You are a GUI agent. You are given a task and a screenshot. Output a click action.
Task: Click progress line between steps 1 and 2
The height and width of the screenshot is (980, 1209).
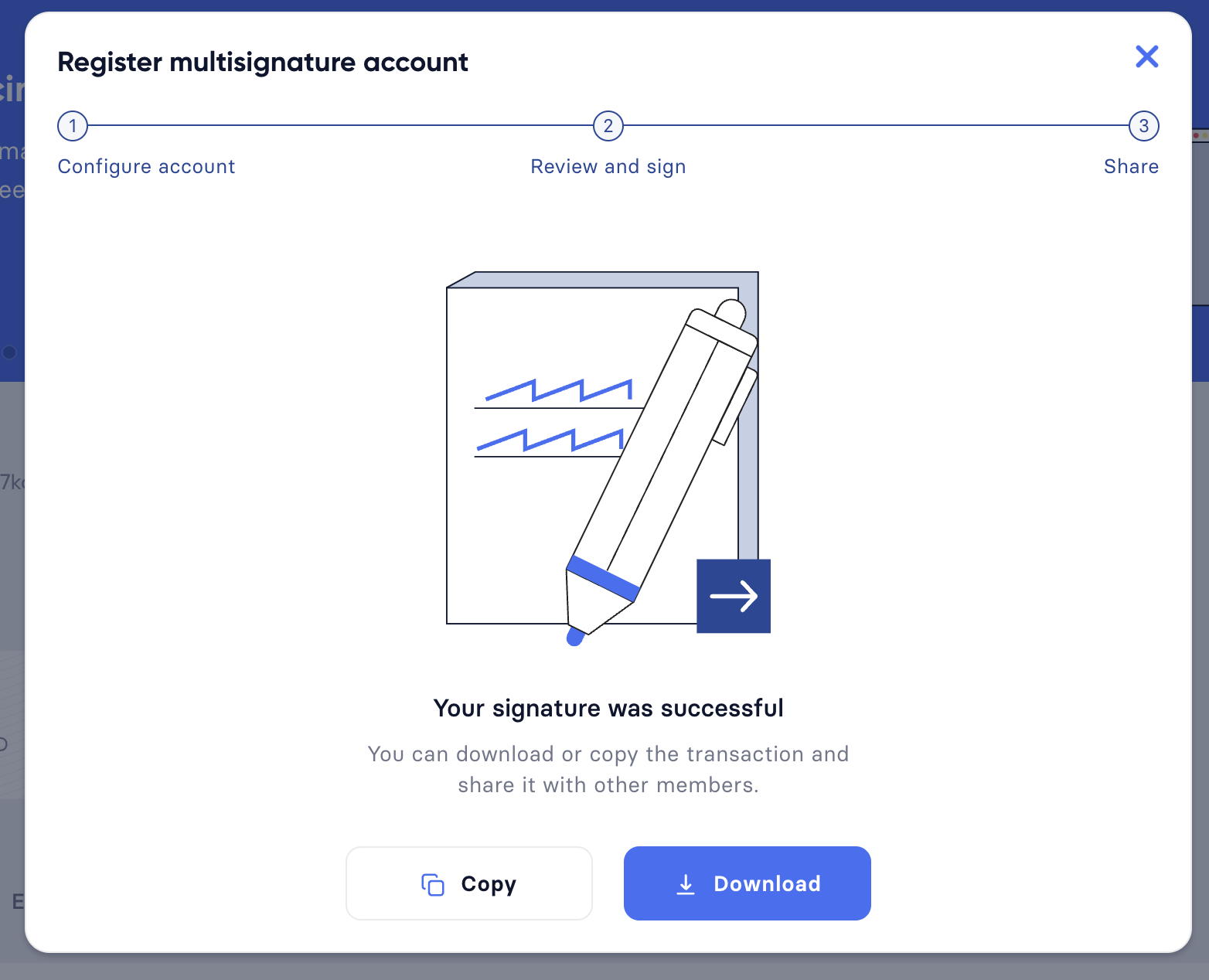click(340, 125)
